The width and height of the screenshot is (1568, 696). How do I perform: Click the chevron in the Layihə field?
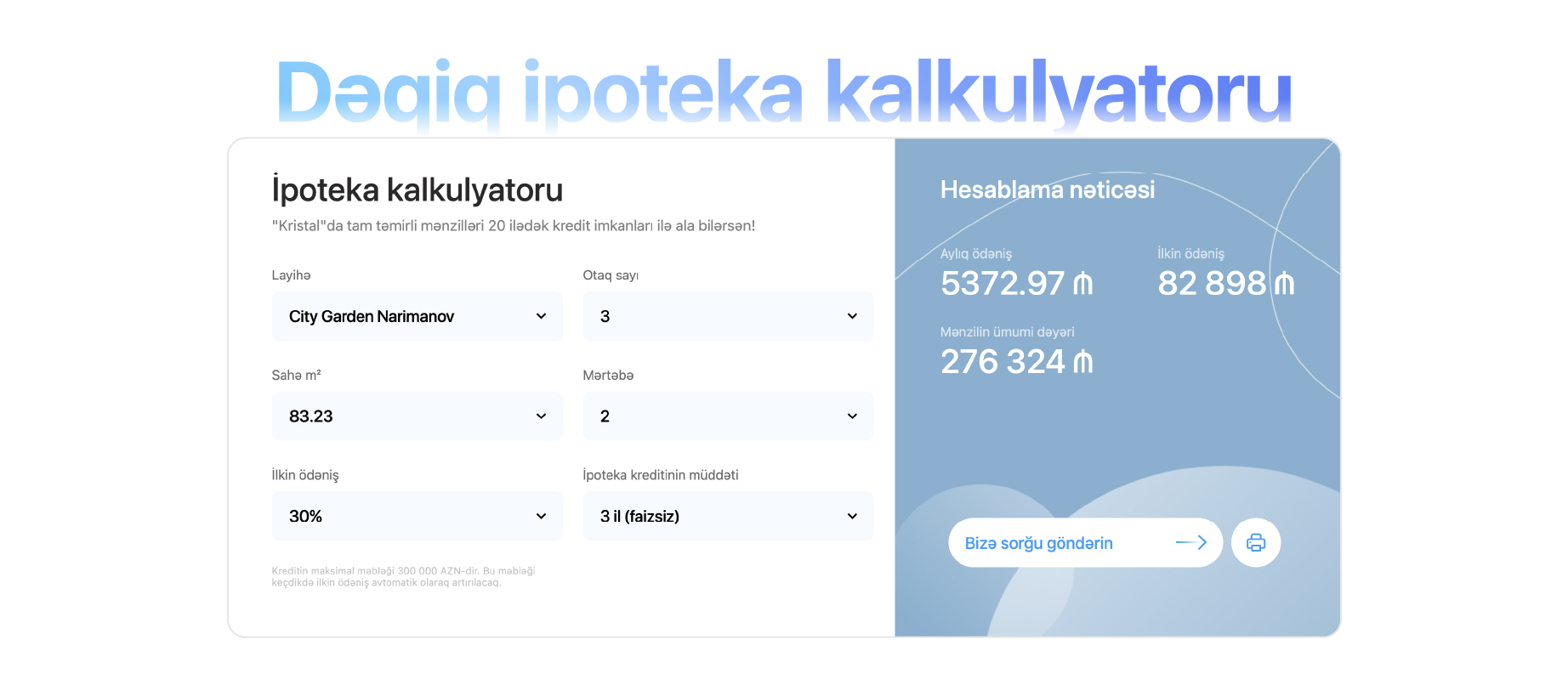point(541,316)
